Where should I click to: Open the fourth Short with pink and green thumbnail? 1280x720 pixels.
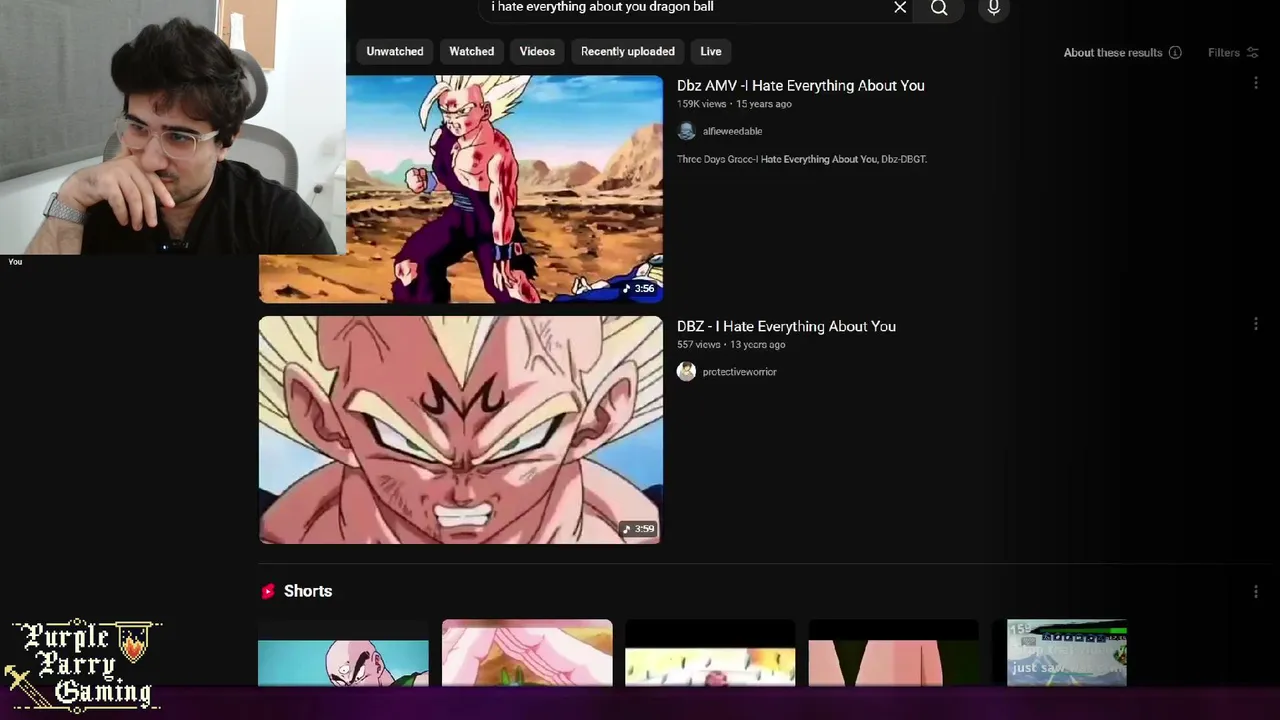893,653
